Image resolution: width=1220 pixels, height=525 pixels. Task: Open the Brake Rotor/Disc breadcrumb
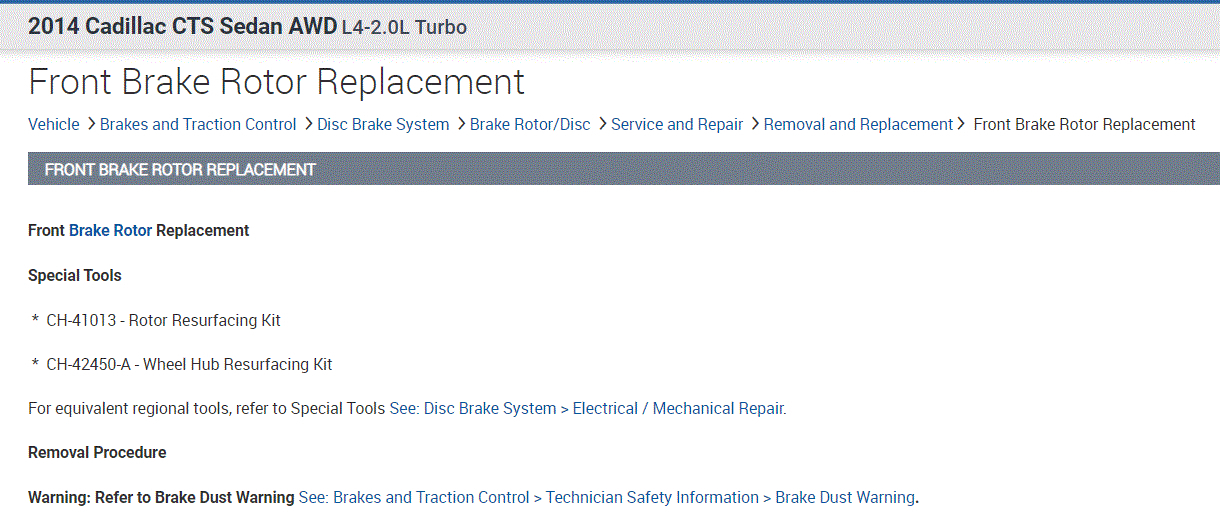(530, 125)
